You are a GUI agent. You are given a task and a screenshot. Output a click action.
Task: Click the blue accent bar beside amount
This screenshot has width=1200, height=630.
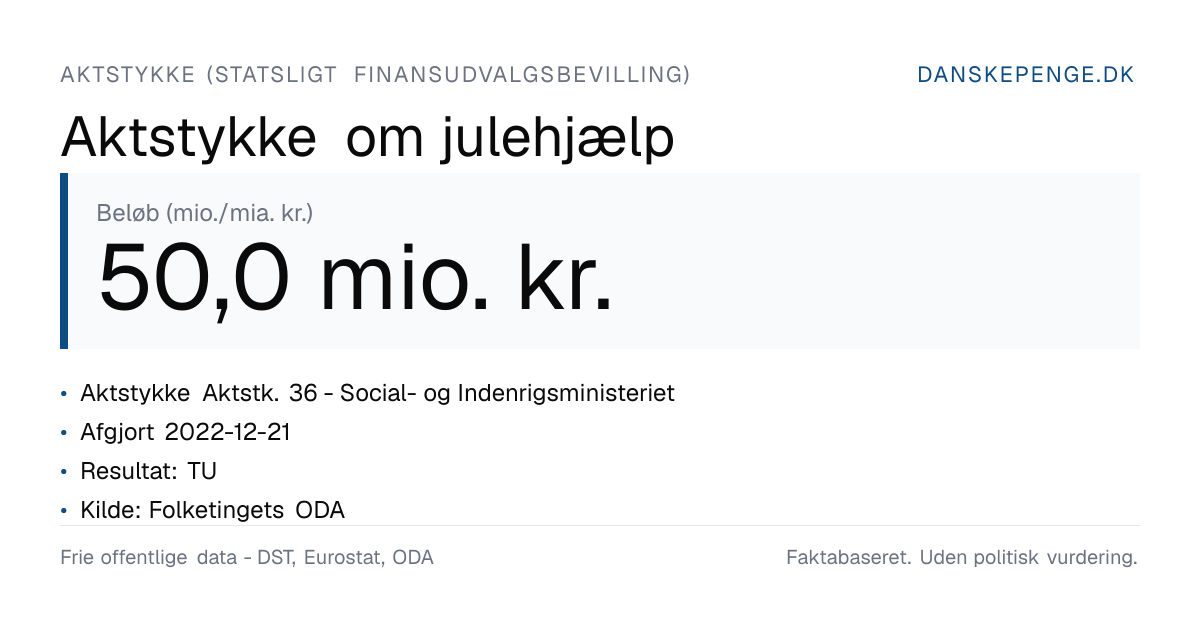point(64,261)
